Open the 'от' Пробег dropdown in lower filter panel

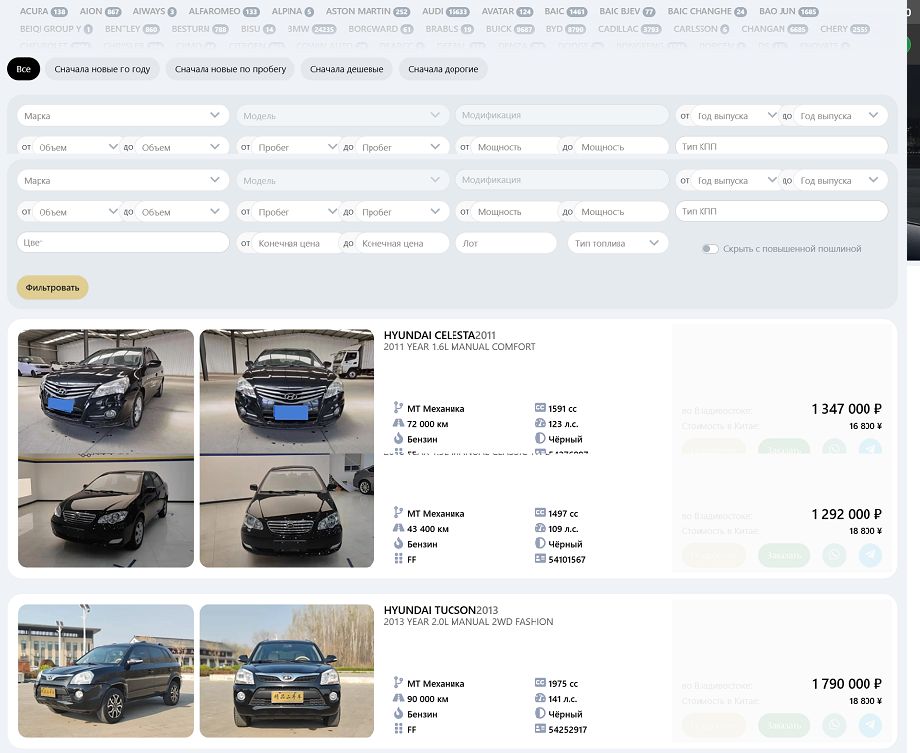point(296,212)
